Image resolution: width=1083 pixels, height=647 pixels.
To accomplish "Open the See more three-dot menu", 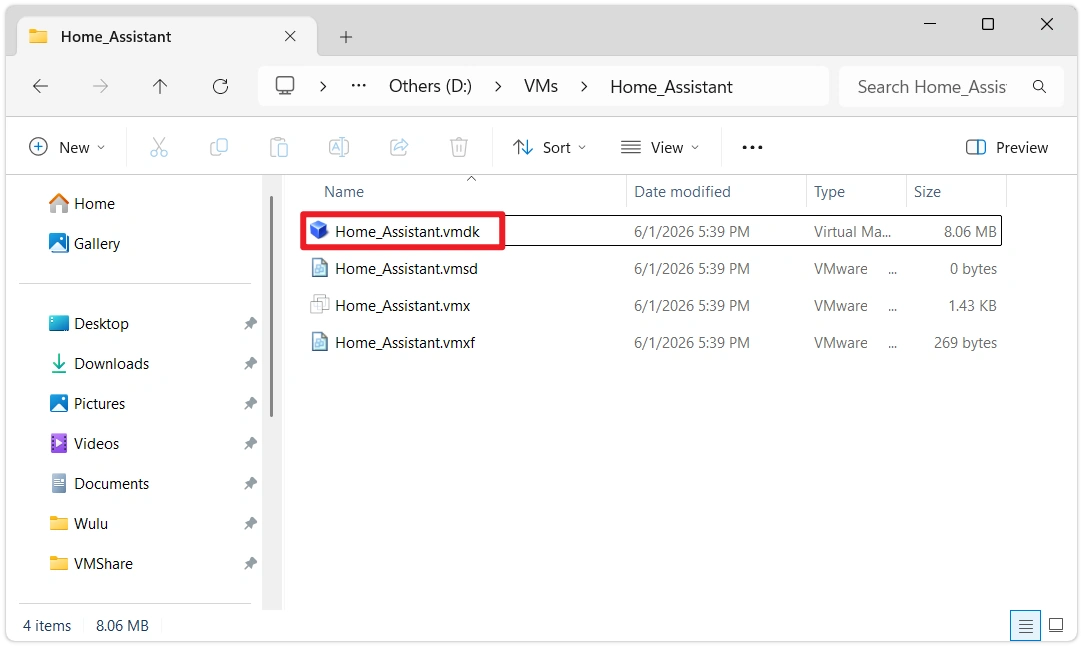I will pyautogui.click(x=752, y=147).
